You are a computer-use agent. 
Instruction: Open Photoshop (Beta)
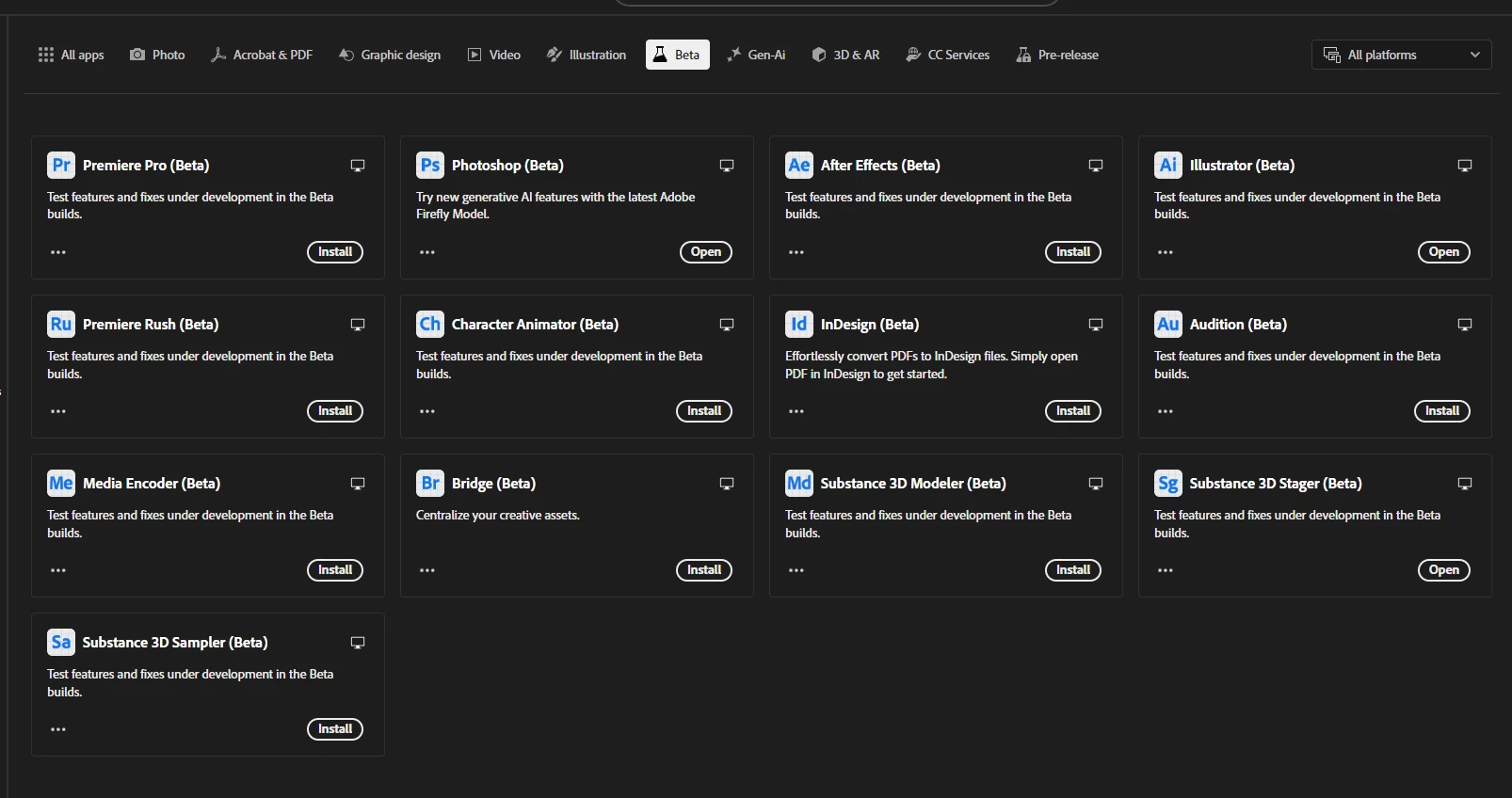[706, 252]
